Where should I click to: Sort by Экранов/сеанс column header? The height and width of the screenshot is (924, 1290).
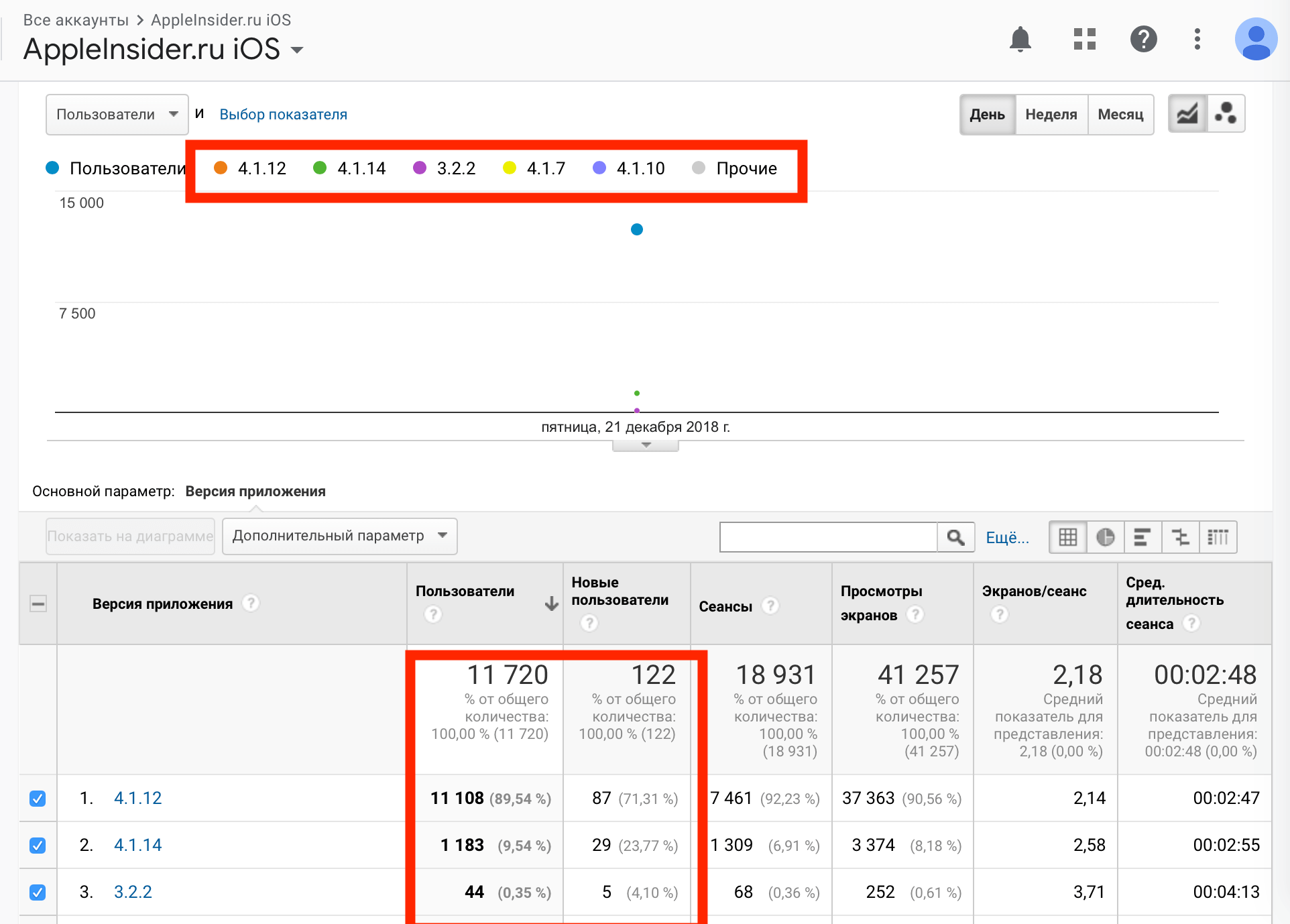(1034, 591)
